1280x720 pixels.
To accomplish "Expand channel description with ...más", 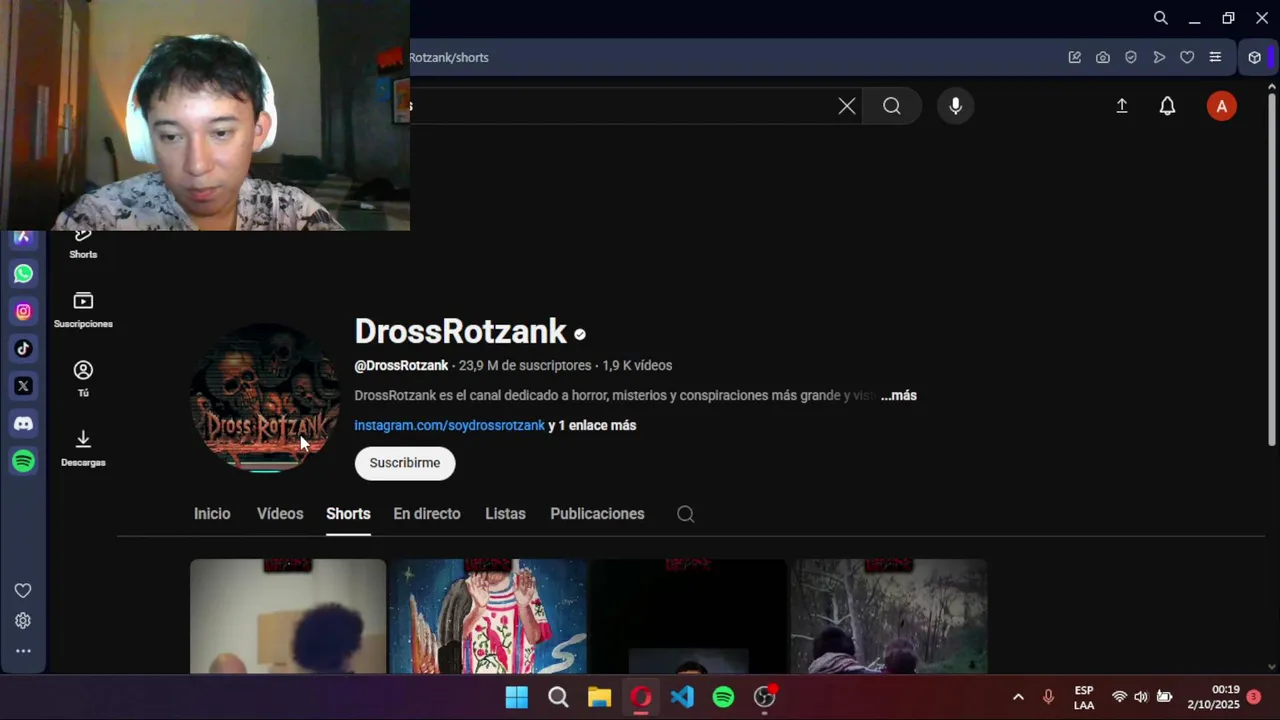I will [898, 395].
